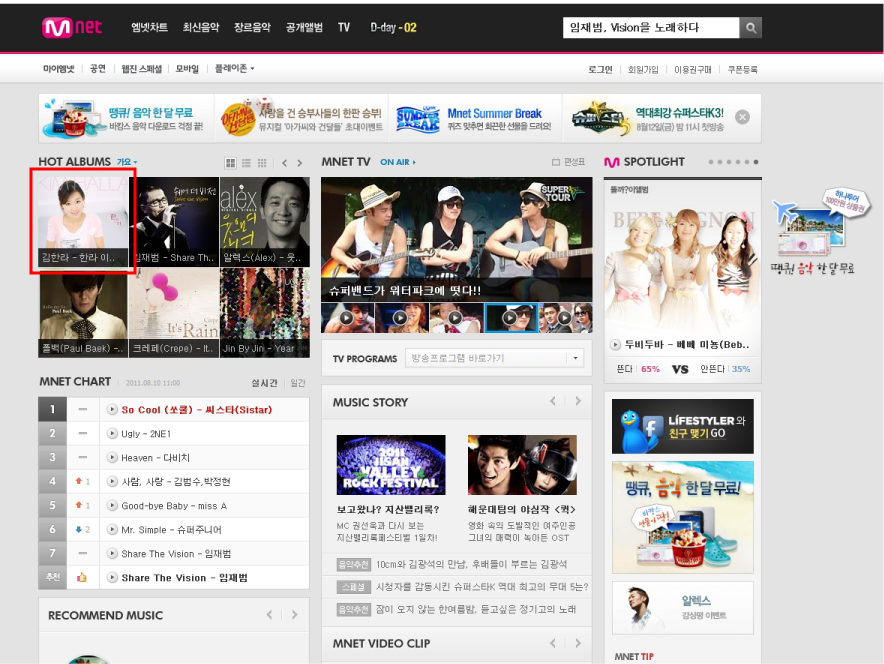This screenshot has width=884, height=664.
Task: Play chart rank 7 Share The Vision
Action: click(x=112, y=554)
